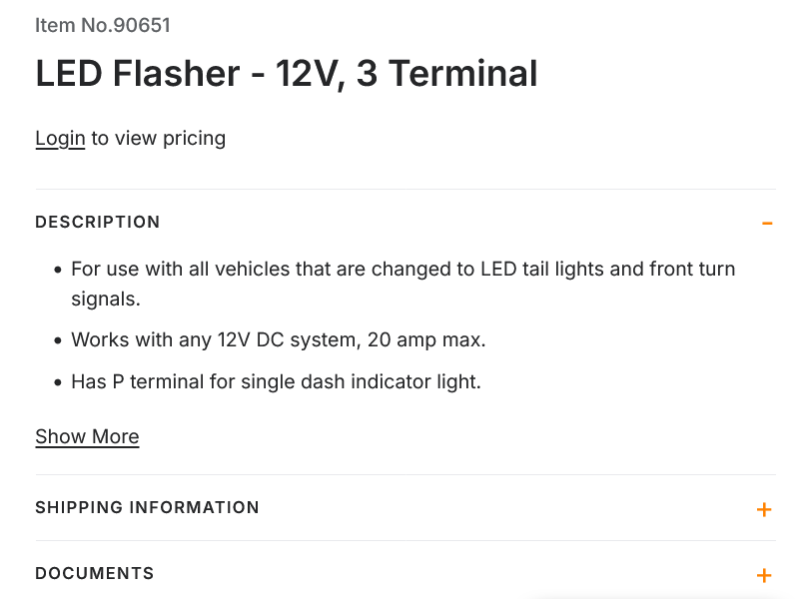
Task: Collapse Description with the minus icon
Action: [x=766, y=223]
